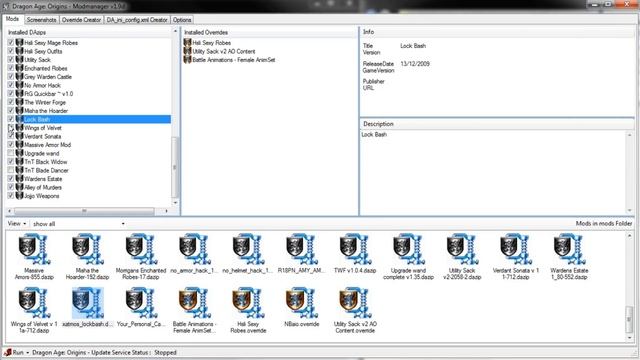Select Wings of Velvet v1 1a-712.dazip icon
The width and height of the screenshot is (640, 360).
pyautogui.click(x=34, y=302)
